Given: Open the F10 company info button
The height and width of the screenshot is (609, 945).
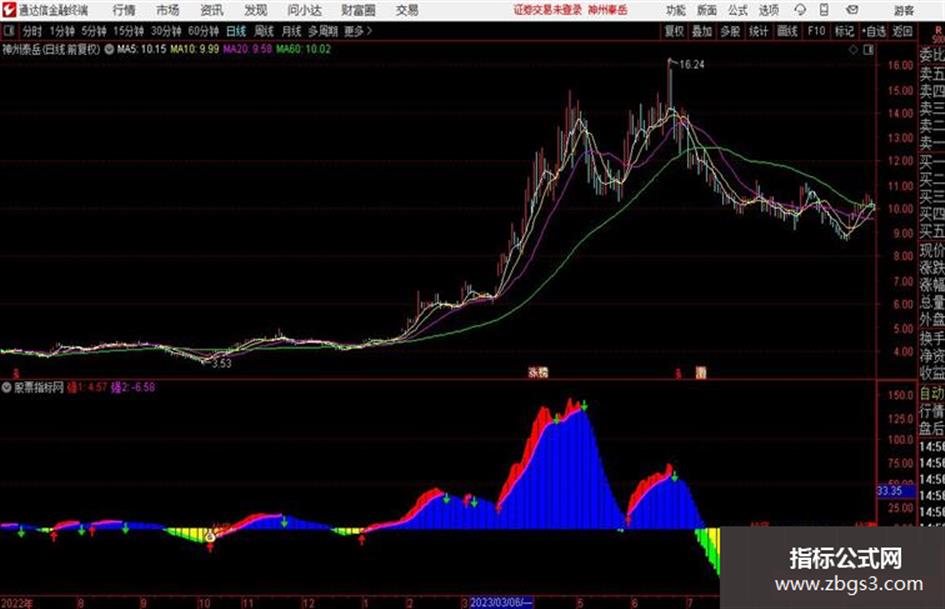Looking at the screenshot, I should pos(816,31).
